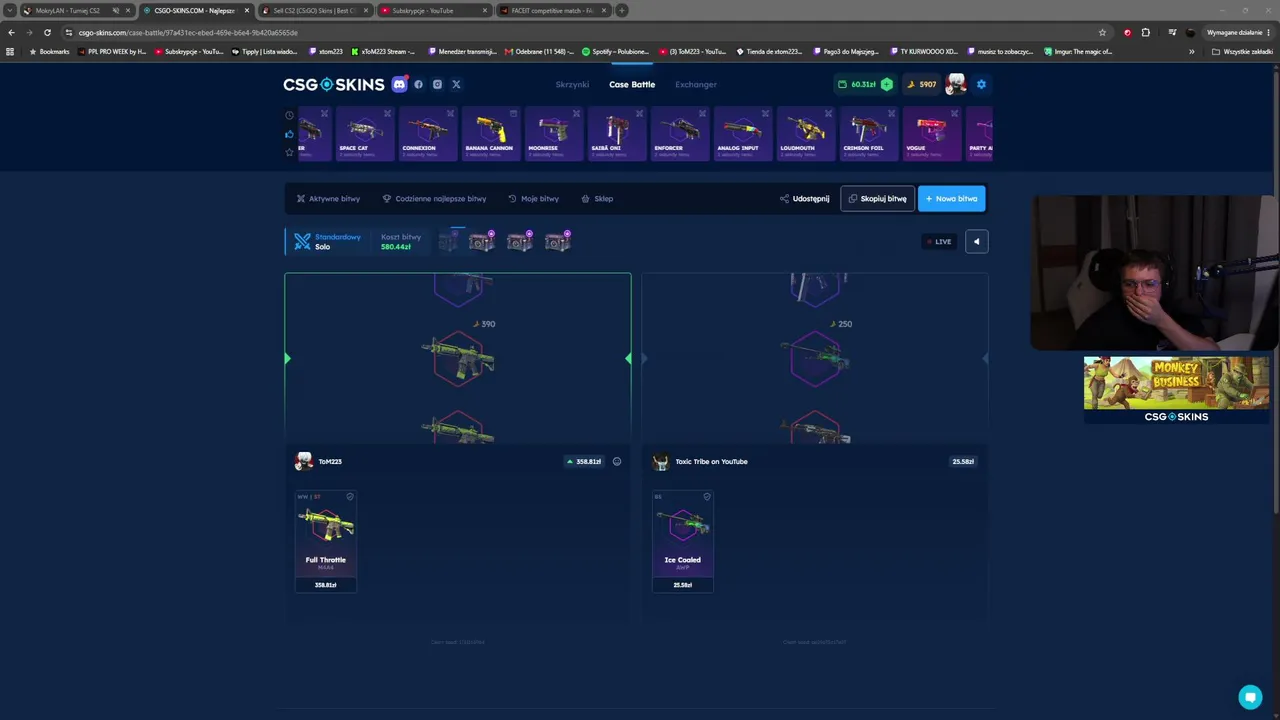Click the Full Throttle M4A4 skin card
Screen dimensions: 1280x720
325,541
